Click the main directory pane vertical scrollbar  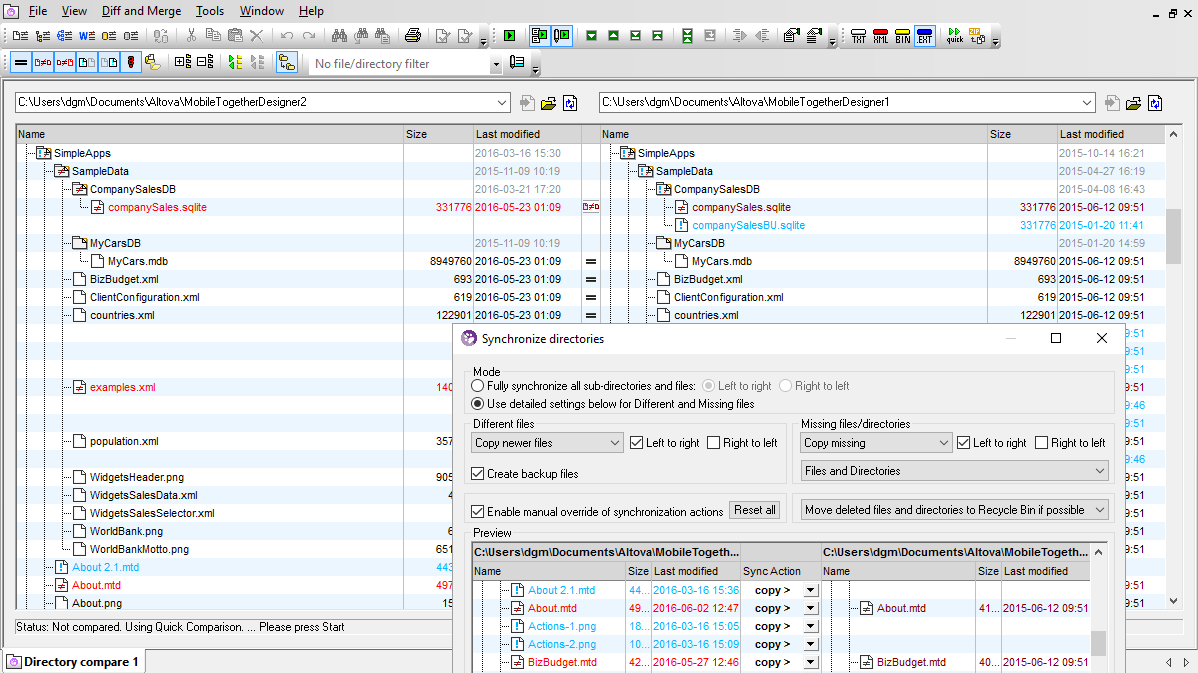point(1173,237)
